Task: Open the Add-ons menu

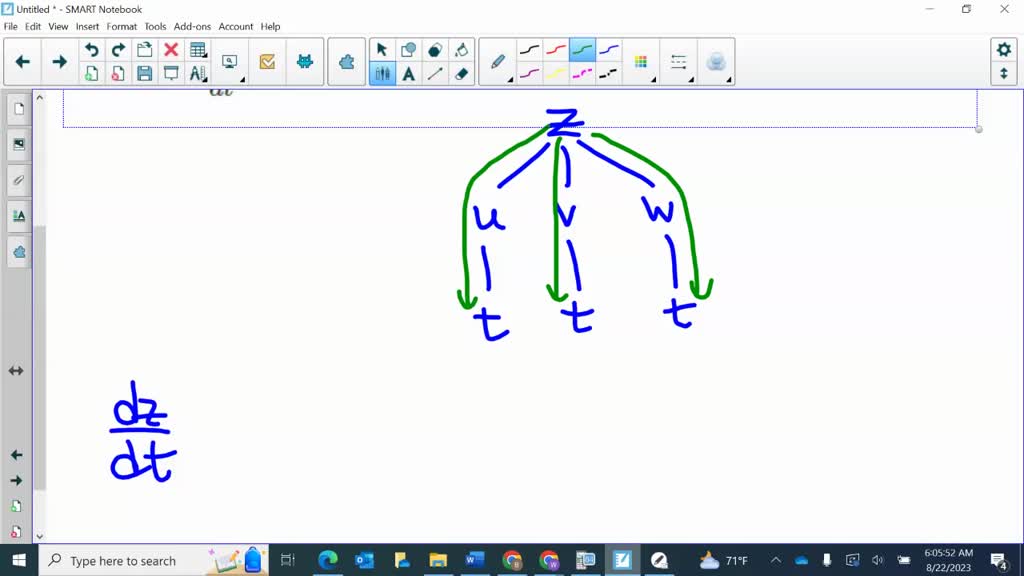Action: point(192,27)
